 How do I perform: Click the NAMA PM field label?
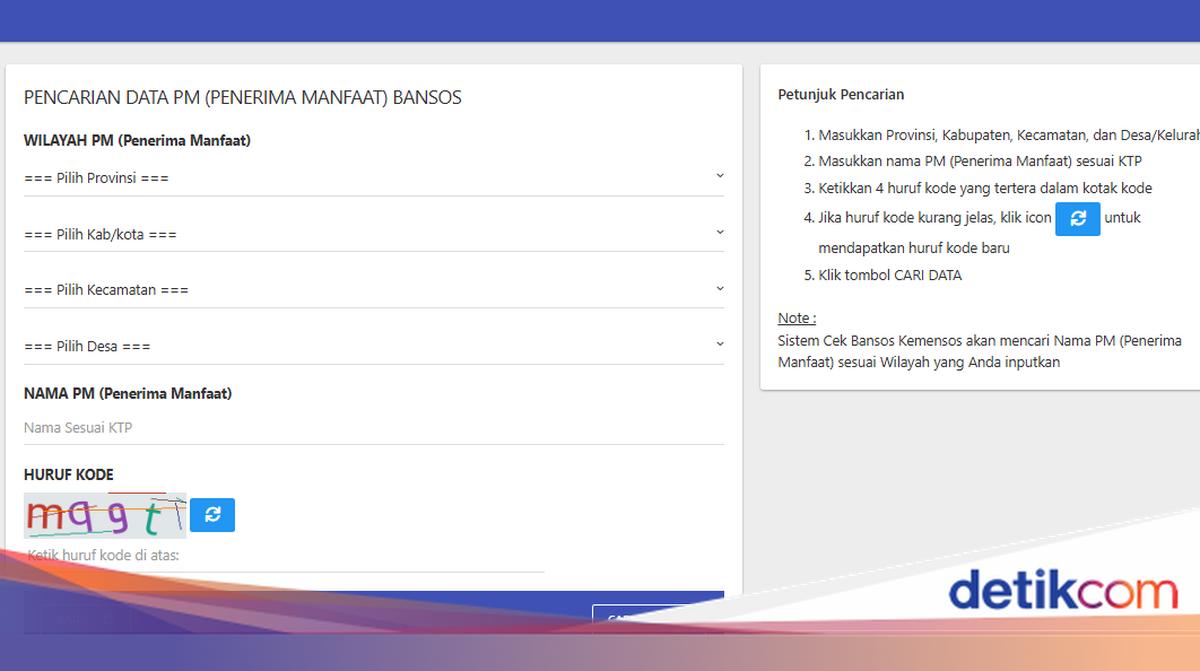click(x=128, y=394)
